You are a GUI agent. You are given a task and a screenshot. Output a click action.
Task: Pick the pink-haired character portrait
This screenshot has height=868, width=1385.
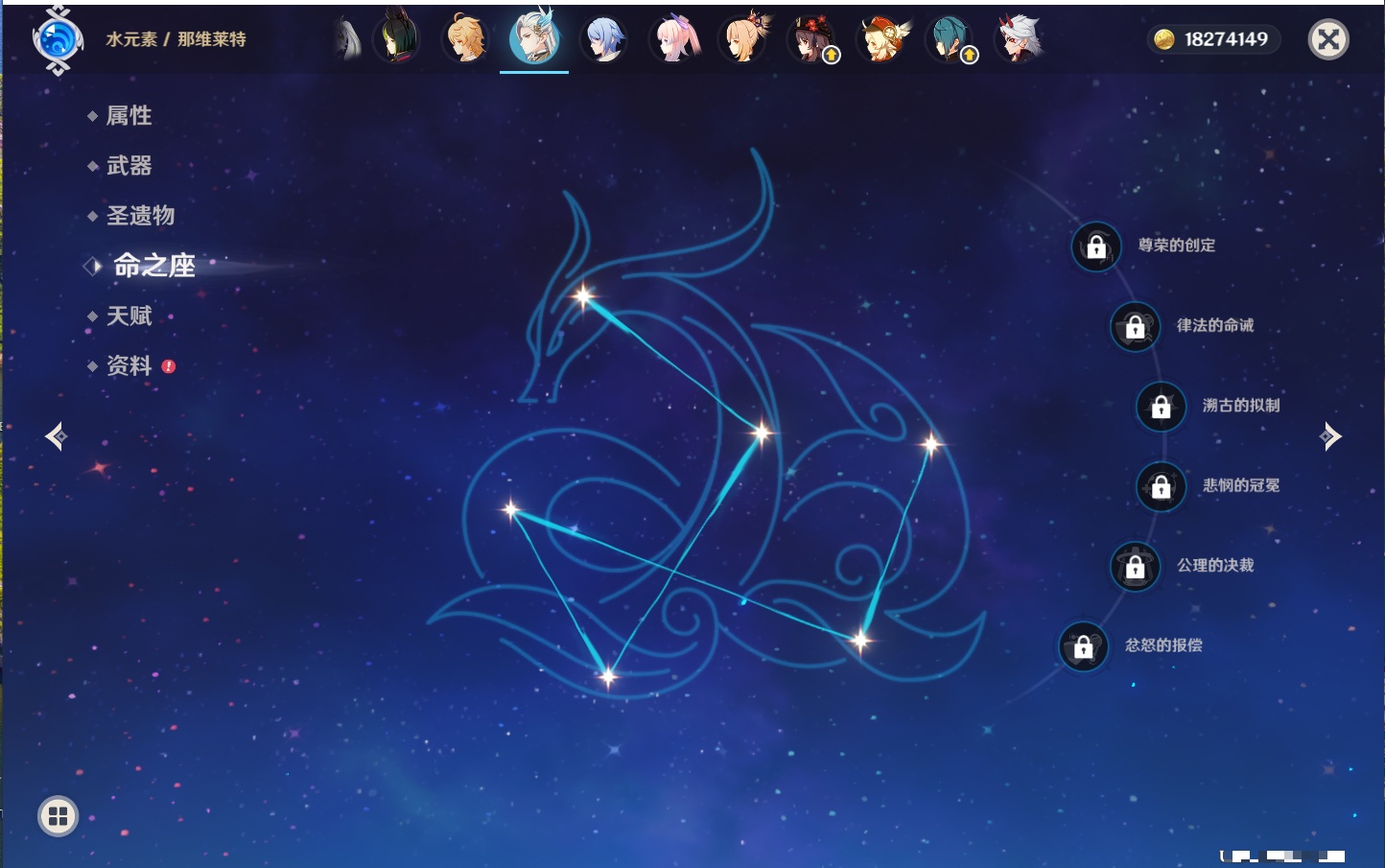[x=674, y=39]
